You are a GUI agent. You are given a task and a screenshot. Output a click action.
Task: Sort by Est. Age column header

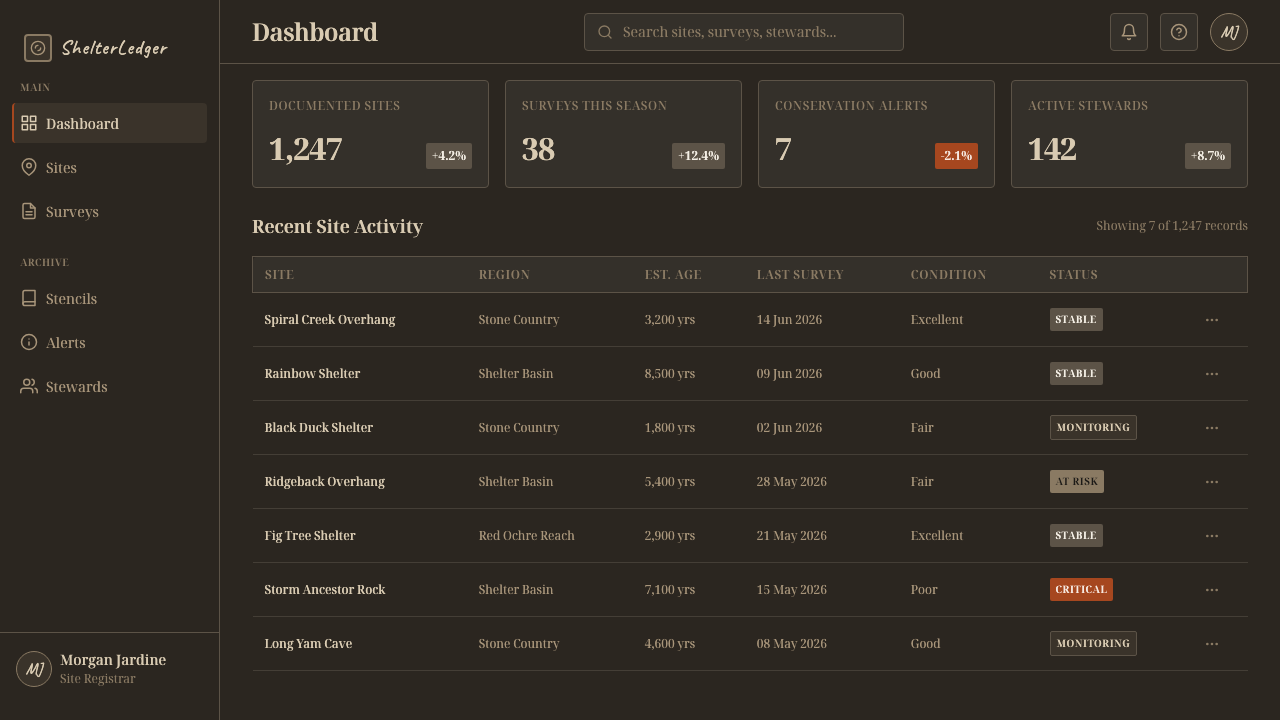point(673,275)
